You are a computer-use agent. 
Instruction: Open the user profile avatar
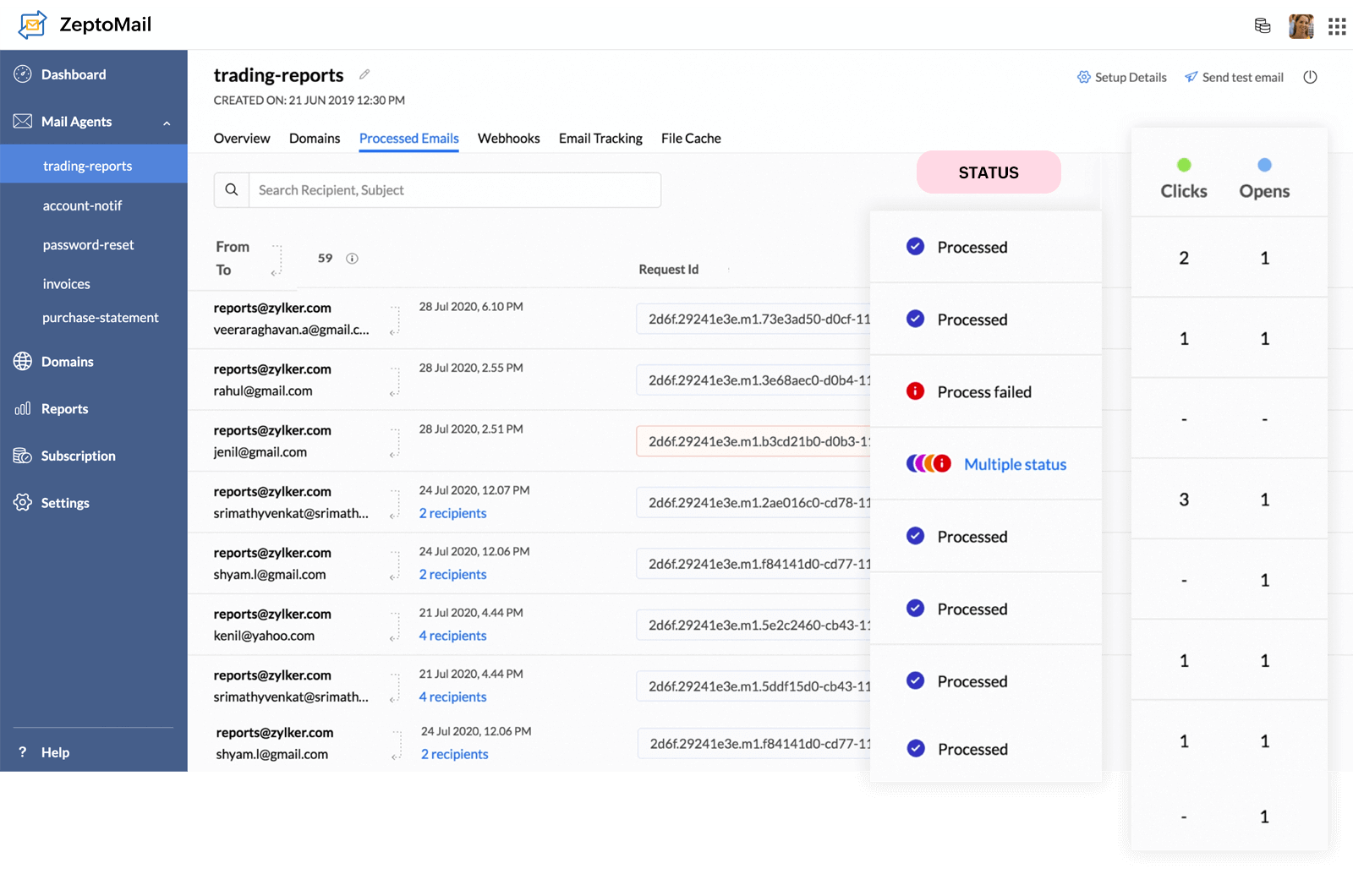pyautogui.click(x=1301, y=26)
